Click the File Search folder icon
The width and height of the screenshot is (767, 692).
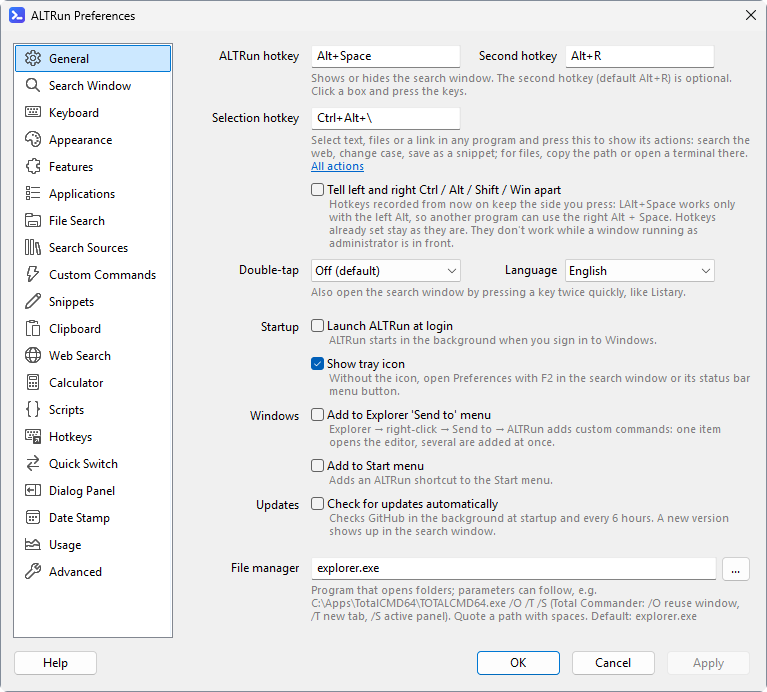(x=33, y=220)
